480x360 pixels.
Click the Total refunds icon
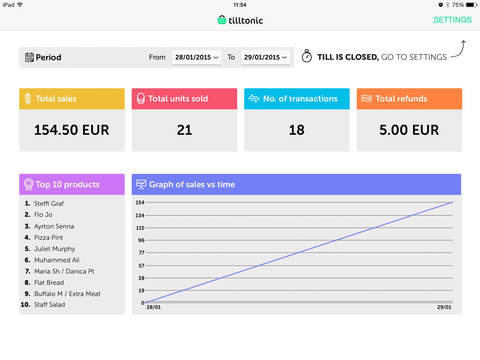[366, 99]
